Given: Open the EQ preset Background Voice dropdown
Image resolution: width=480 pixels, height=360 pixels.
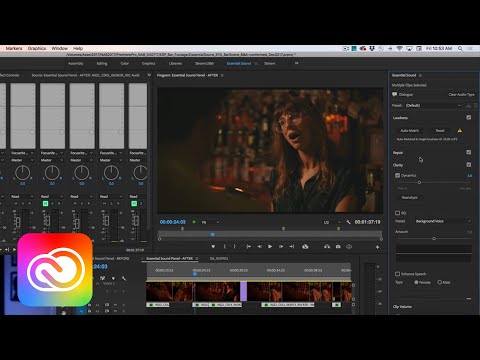Looking at the screenshot, I should tap(443, 221).
